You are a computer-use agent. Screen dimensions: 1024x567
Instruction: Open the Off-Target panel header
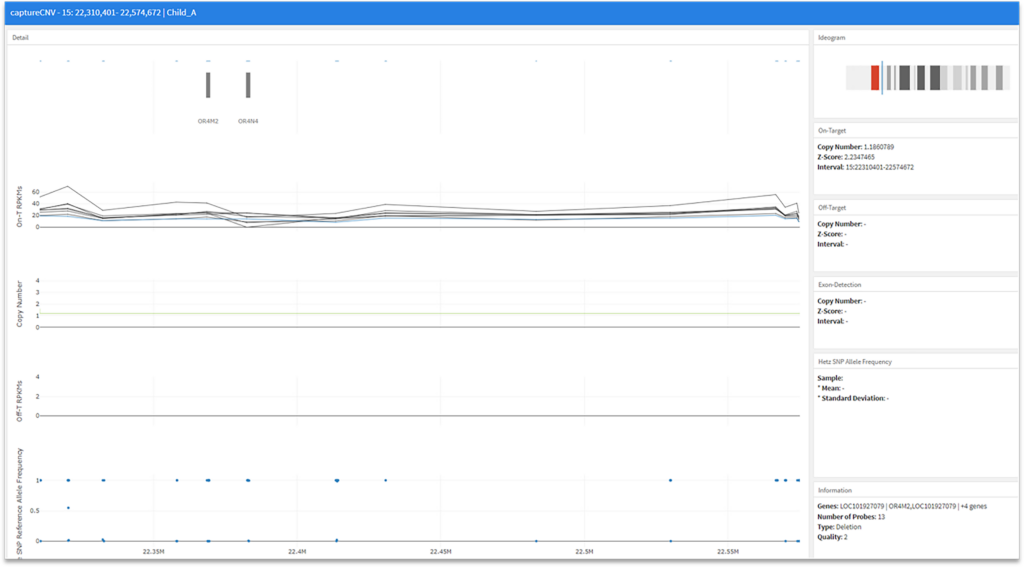(833, 207)
